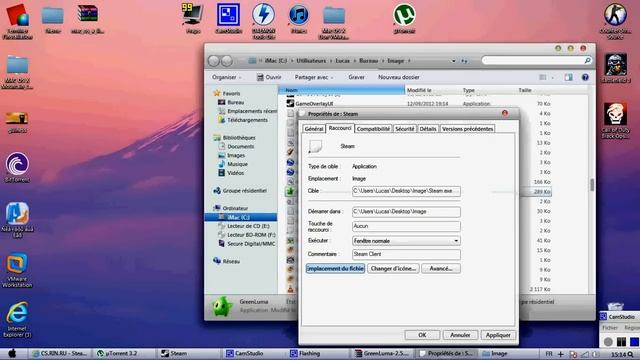Click the Appliquer button
Image resolution: width=640 pixels, height=360 pixels.
click(498, 335)
